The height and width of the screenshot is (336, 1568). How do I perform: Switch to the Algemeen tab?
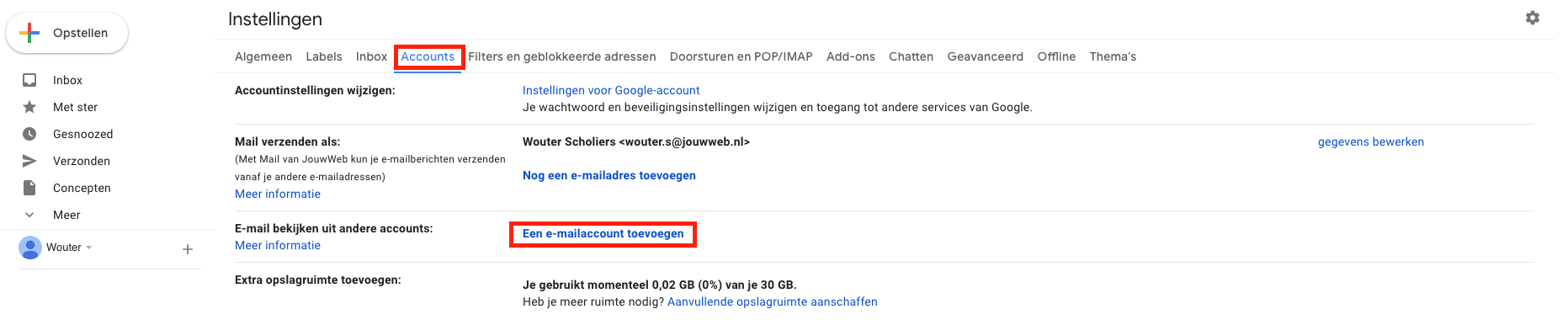[263, 56]
